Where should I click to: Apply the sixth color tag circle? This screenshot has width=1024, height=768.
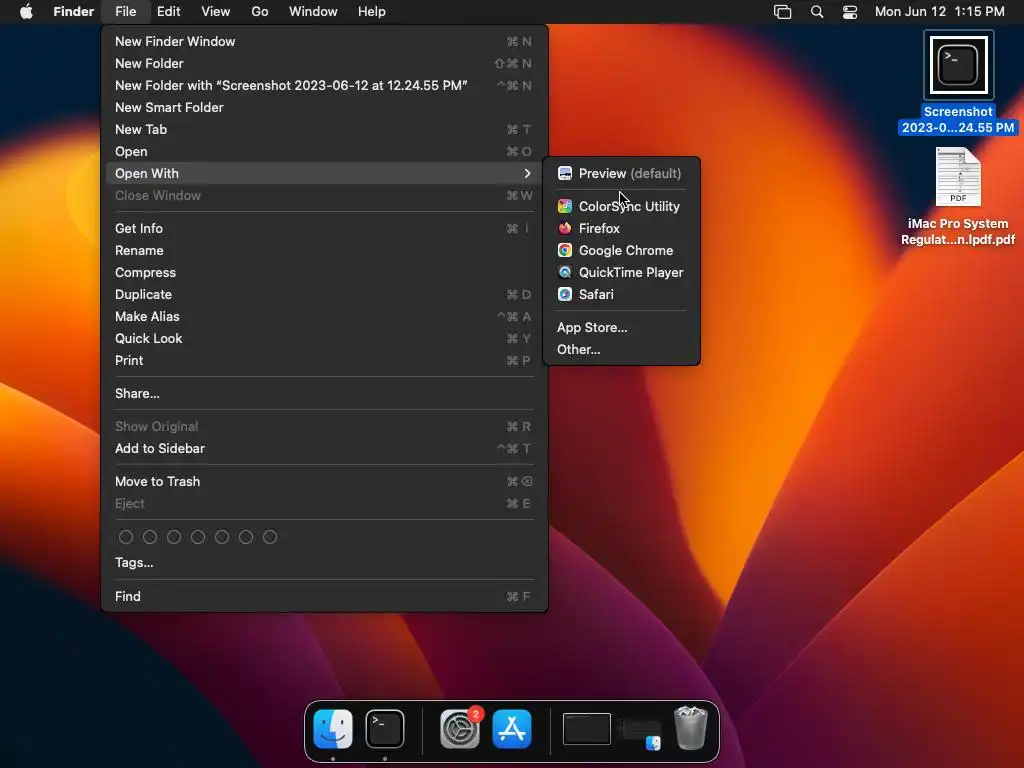click(246, 537)
